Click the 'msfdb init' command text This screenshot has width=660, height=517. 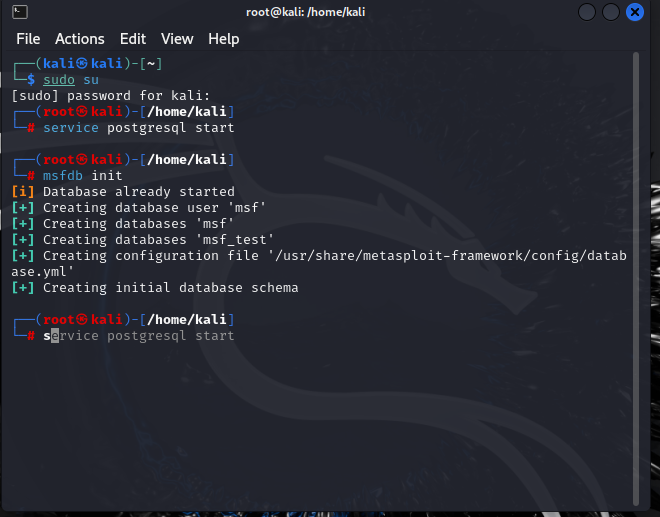point(82,176)
